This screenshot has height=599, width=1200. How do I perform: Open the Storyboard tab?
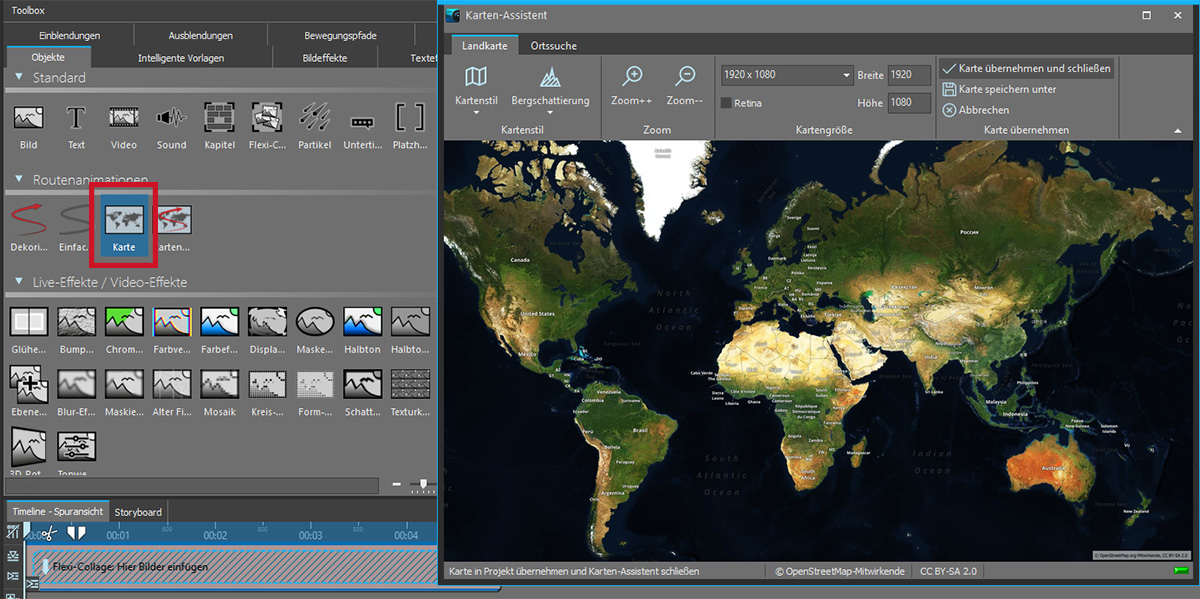pyautogui.click(x=138, y=512)
